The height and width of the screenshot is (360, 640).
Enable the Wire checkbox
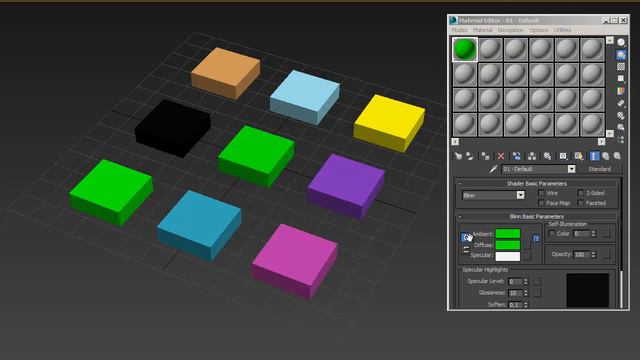541,193
